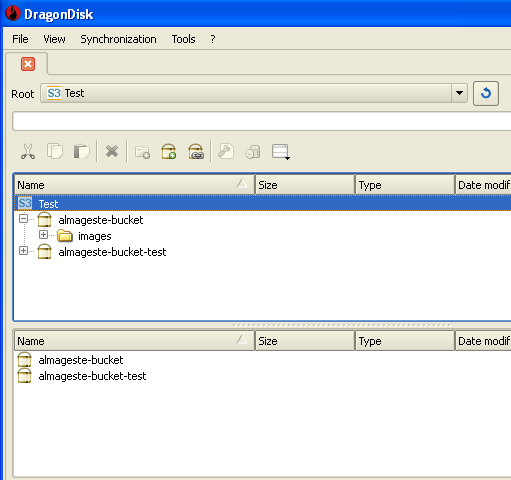Sort upper pane by Type column
511x480 pixels.
tap(405, 185)
